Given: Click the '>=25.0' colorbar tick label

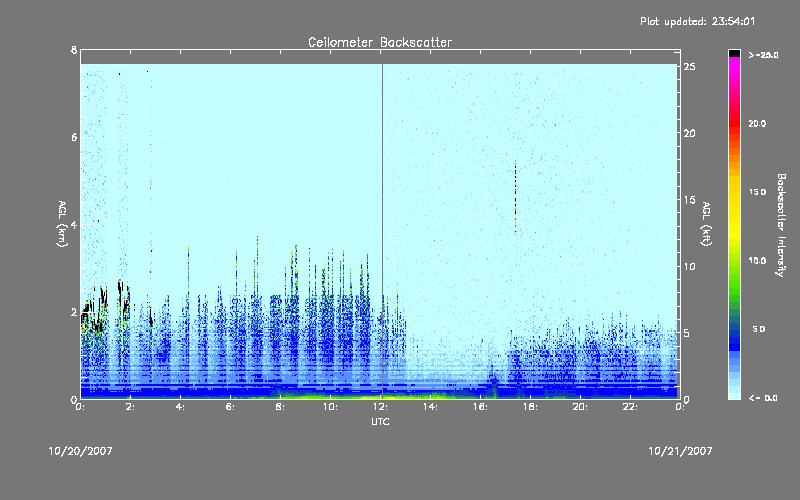Looking at the screenshot, I should click(763, 55).
